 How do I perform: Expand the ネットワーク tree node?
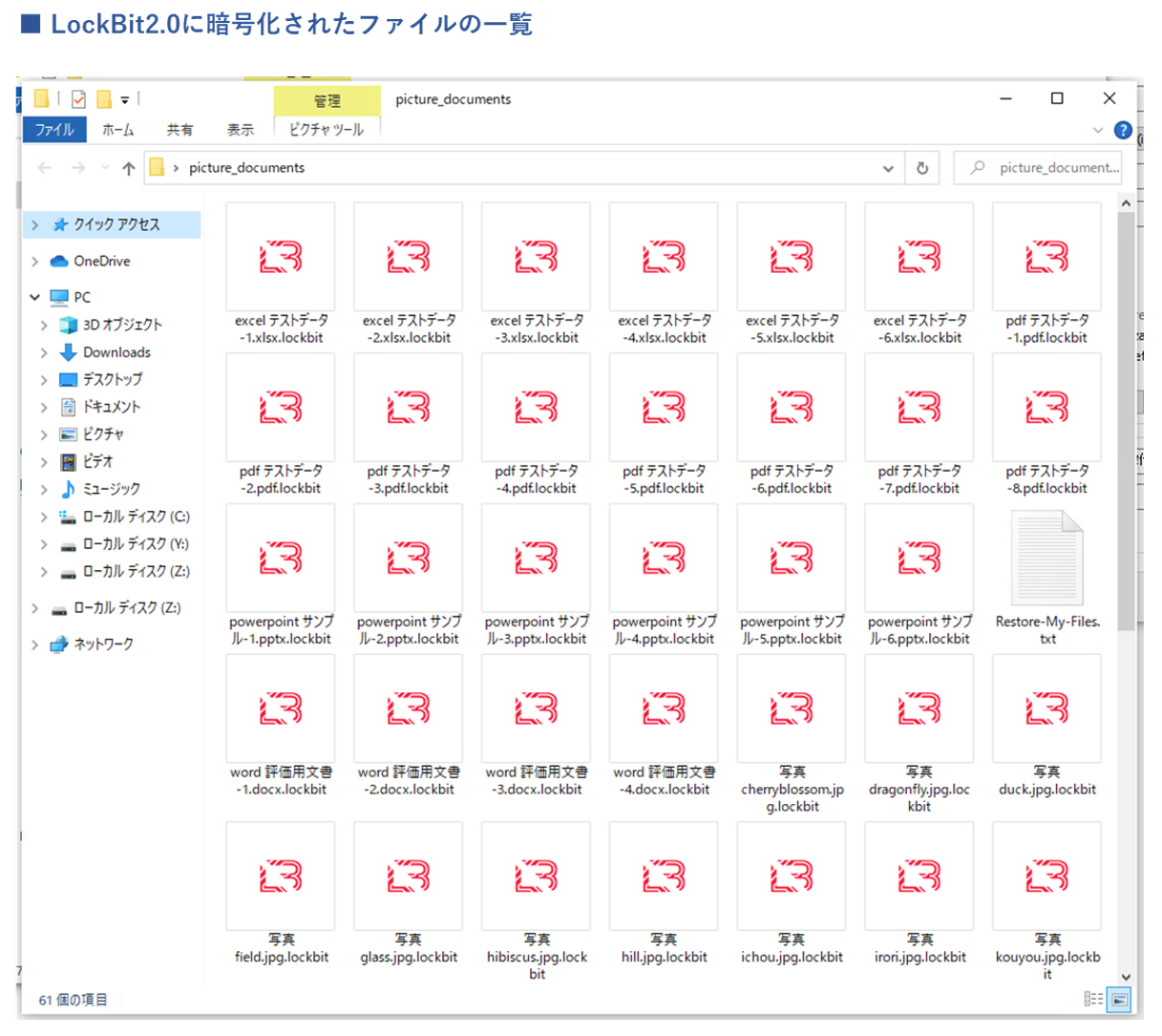click(x=35, y=645)
